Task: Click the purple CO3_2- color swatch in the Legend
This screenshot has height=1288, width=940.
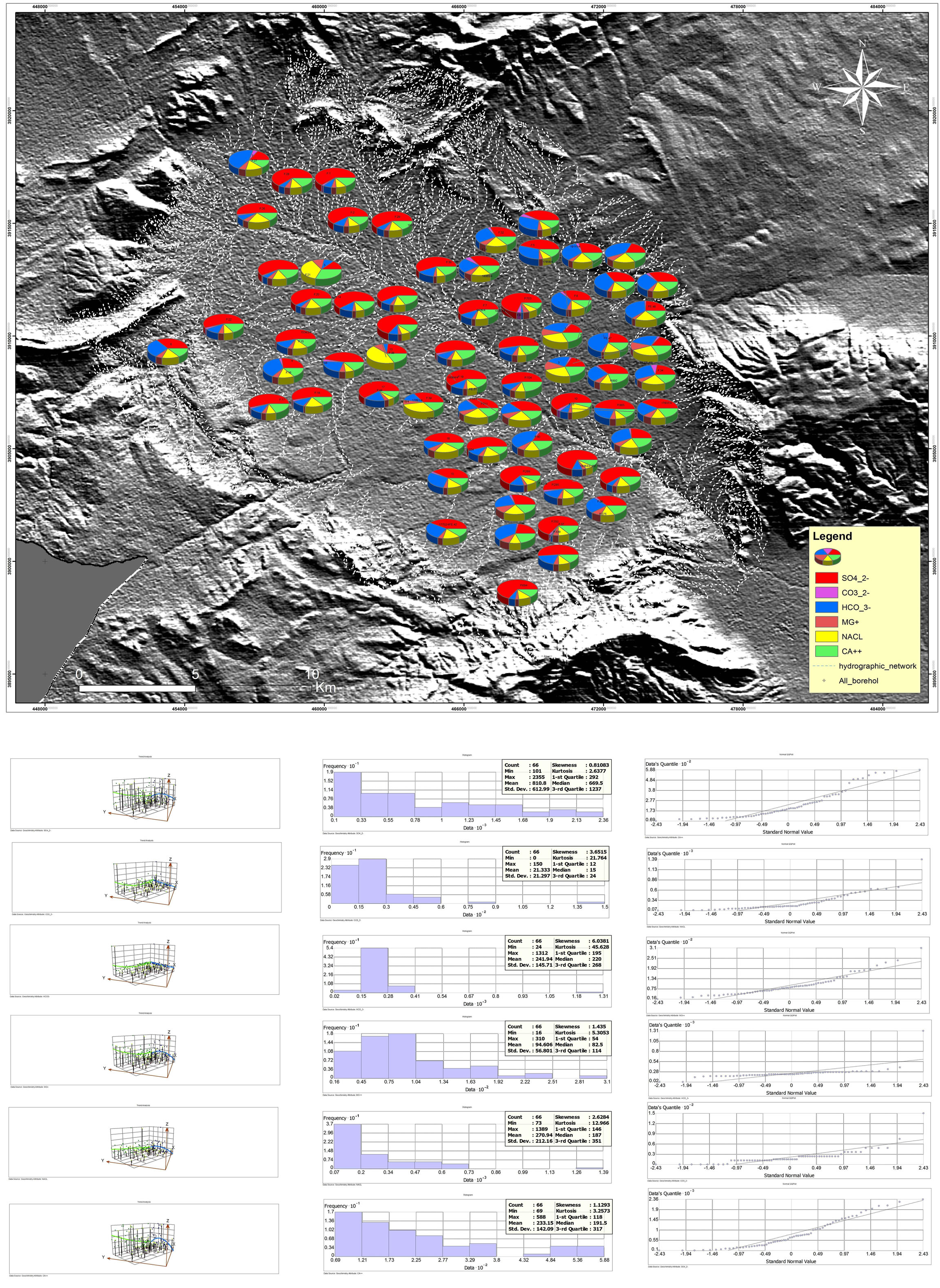Action: (x=827, y=593)
